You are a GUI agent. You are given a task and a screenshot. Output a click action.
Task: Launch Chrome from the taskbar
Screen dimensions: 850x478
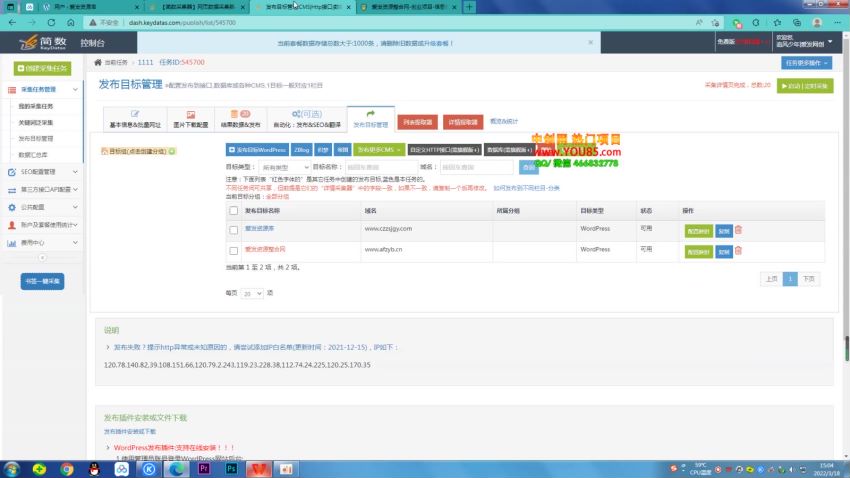coord(67,469)
